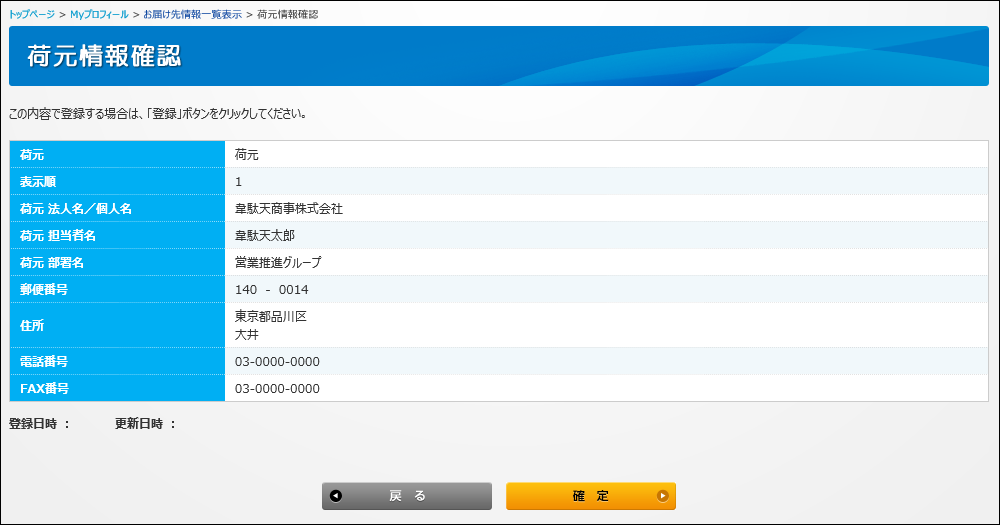
Task: Click address text 東京都品川区
Action: click(x=270, y=316)
